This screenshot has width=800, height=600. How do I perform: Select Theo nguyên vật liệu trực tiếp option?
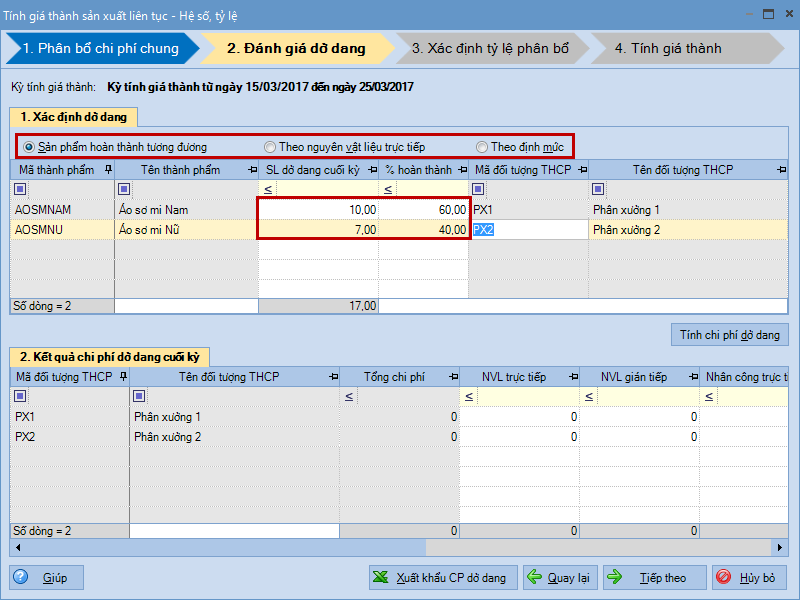pyautogui.click(x=270, y=147)
